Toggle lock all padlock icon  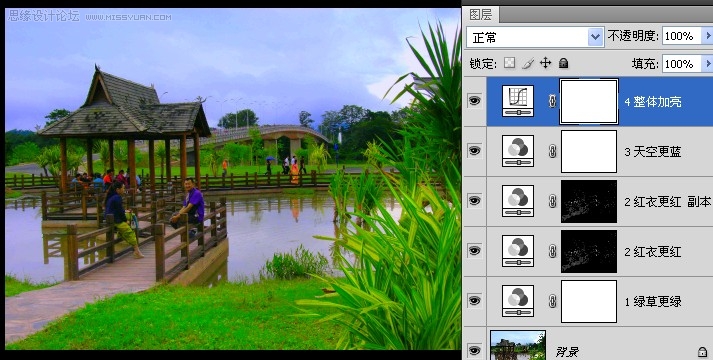click(563, 63)
